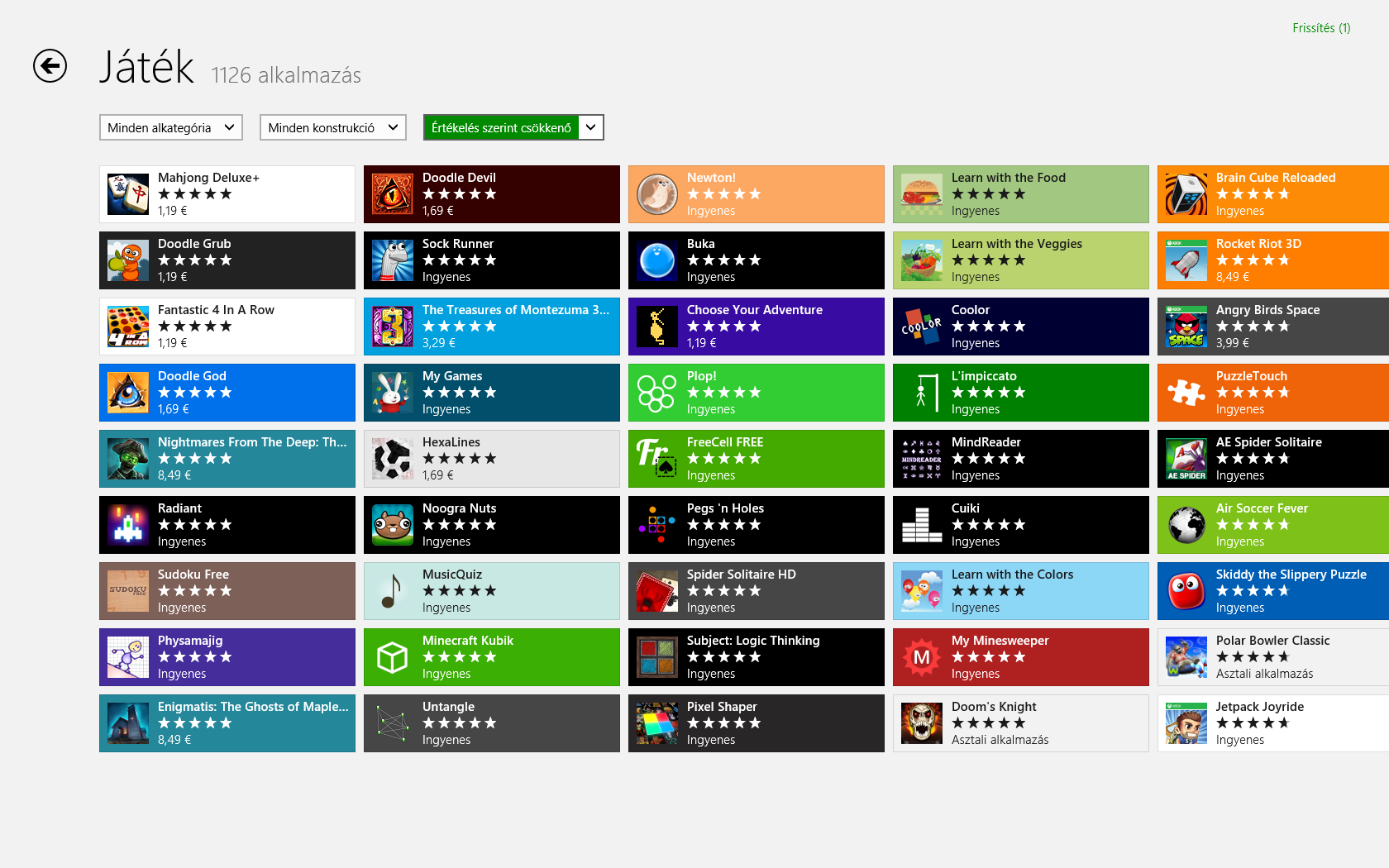Open the Noogra Nuts squirrel icon

tap(393, 525)
